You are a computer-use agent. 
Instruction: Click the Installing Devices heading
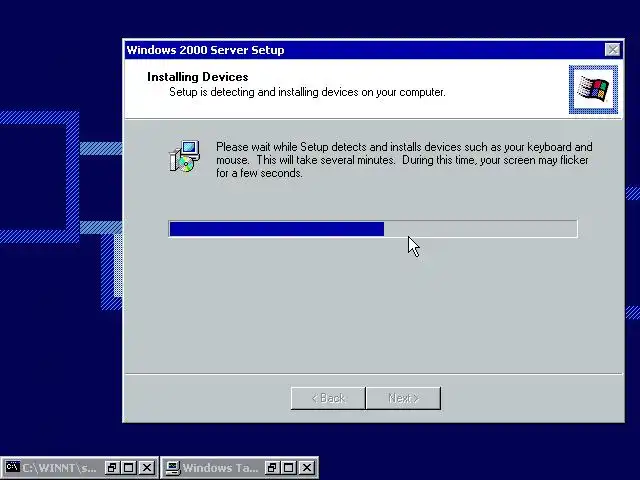(198, 77)
